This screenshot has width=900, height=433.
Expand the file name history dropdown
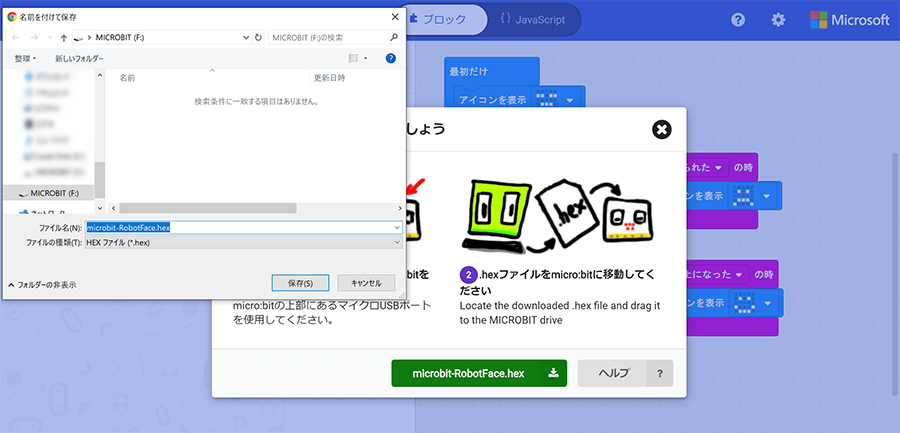point(398,228)
